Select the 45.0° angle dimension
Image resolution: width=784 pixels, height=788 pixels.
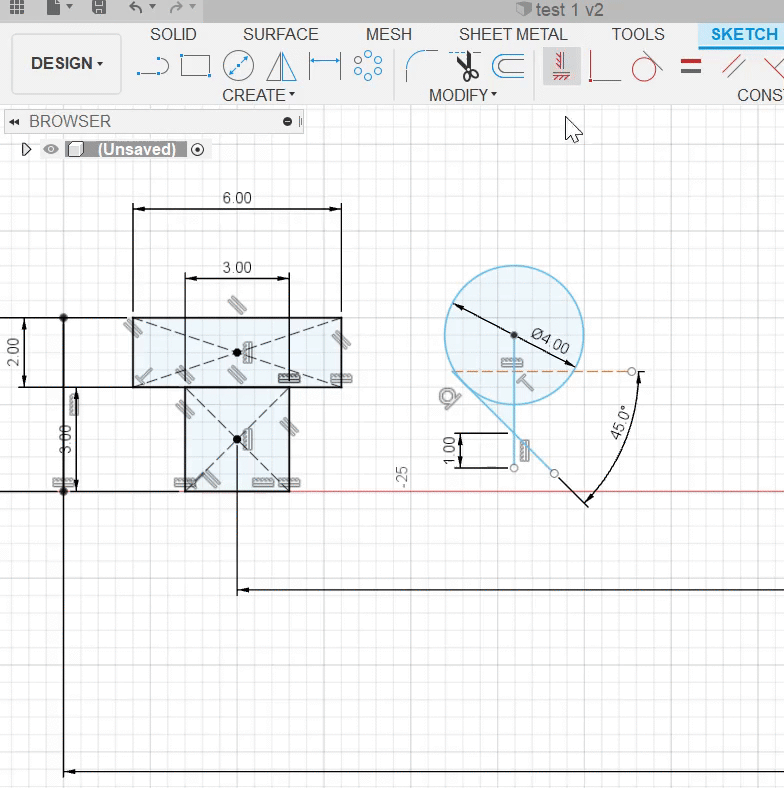pyautogui.click(x=620, y=422)
